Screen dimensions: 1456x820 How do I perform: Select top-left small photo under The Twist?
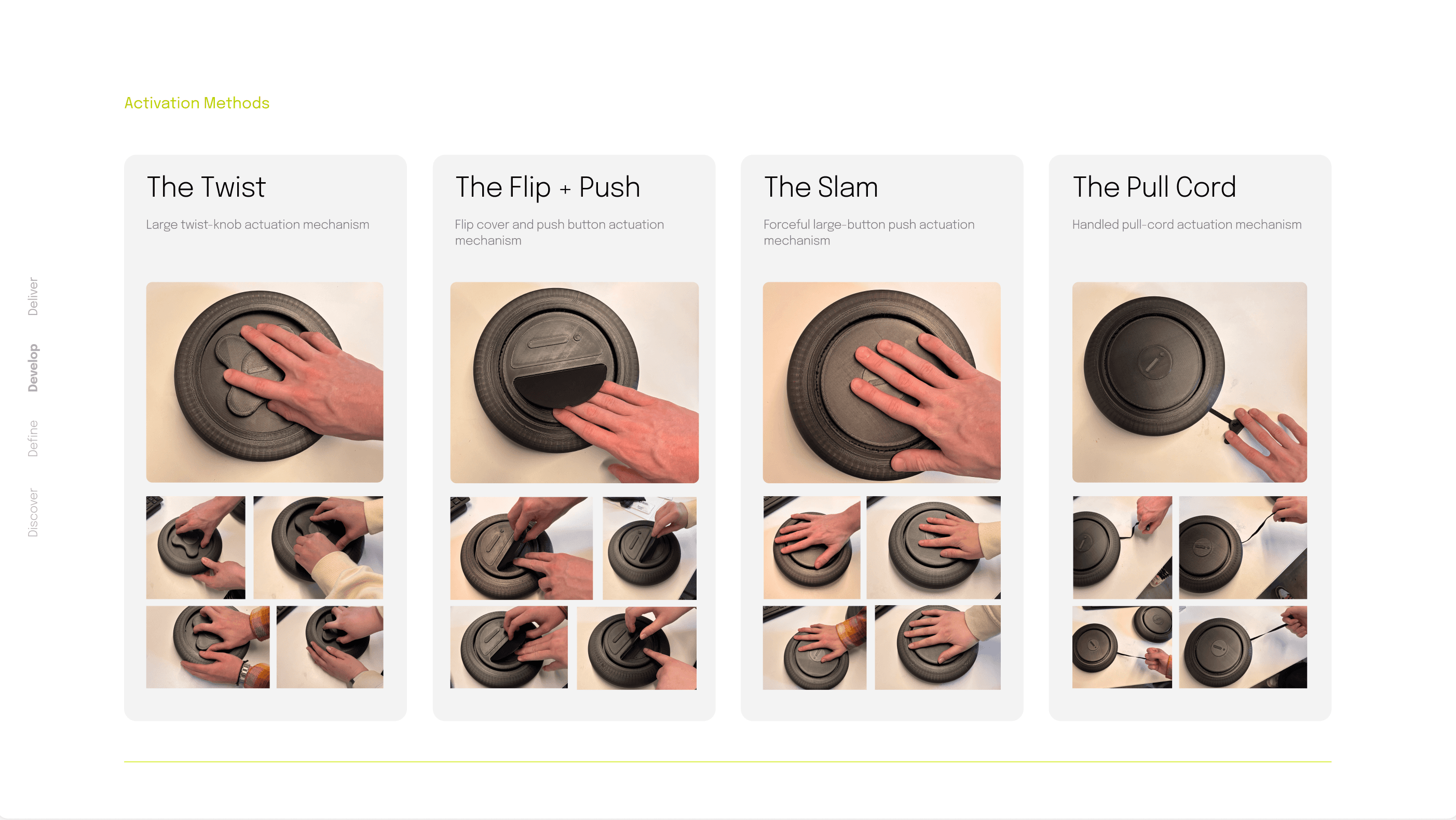point(196,548)
